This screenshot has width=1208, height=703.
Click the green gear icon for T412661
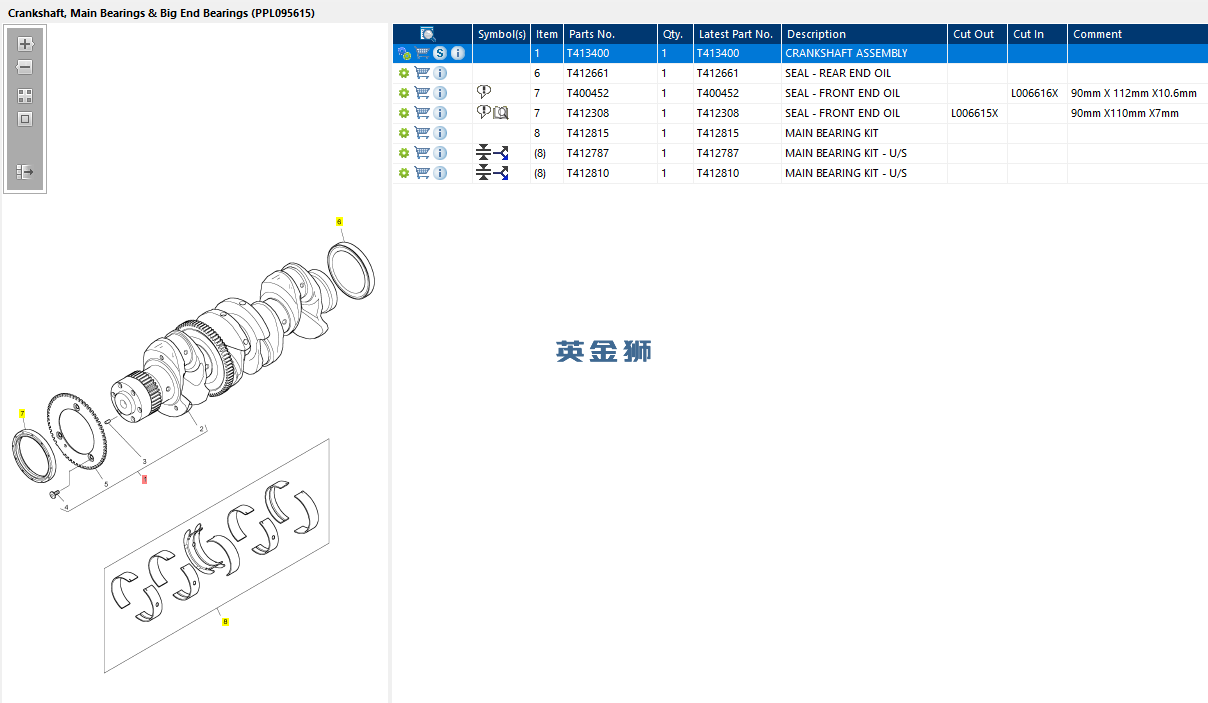[x=404, y=73]
